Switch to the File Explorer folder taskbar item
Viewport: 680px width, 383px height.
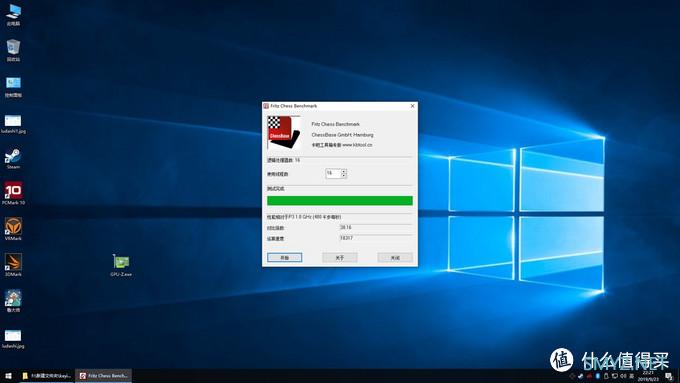[x=46, y=376]
